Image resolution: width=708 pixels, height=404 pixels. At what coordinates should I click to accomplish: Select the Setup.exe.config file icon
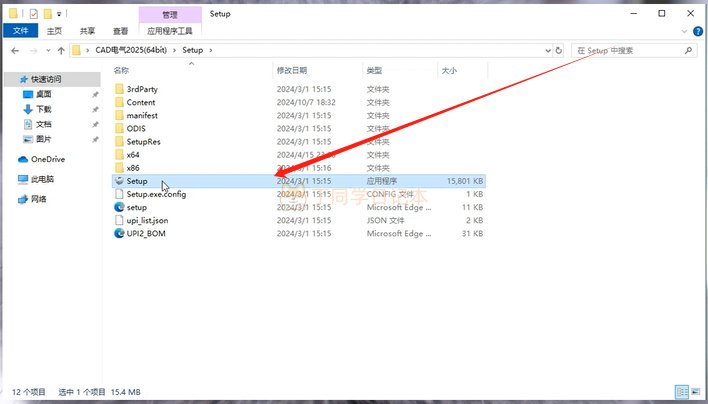119,194
